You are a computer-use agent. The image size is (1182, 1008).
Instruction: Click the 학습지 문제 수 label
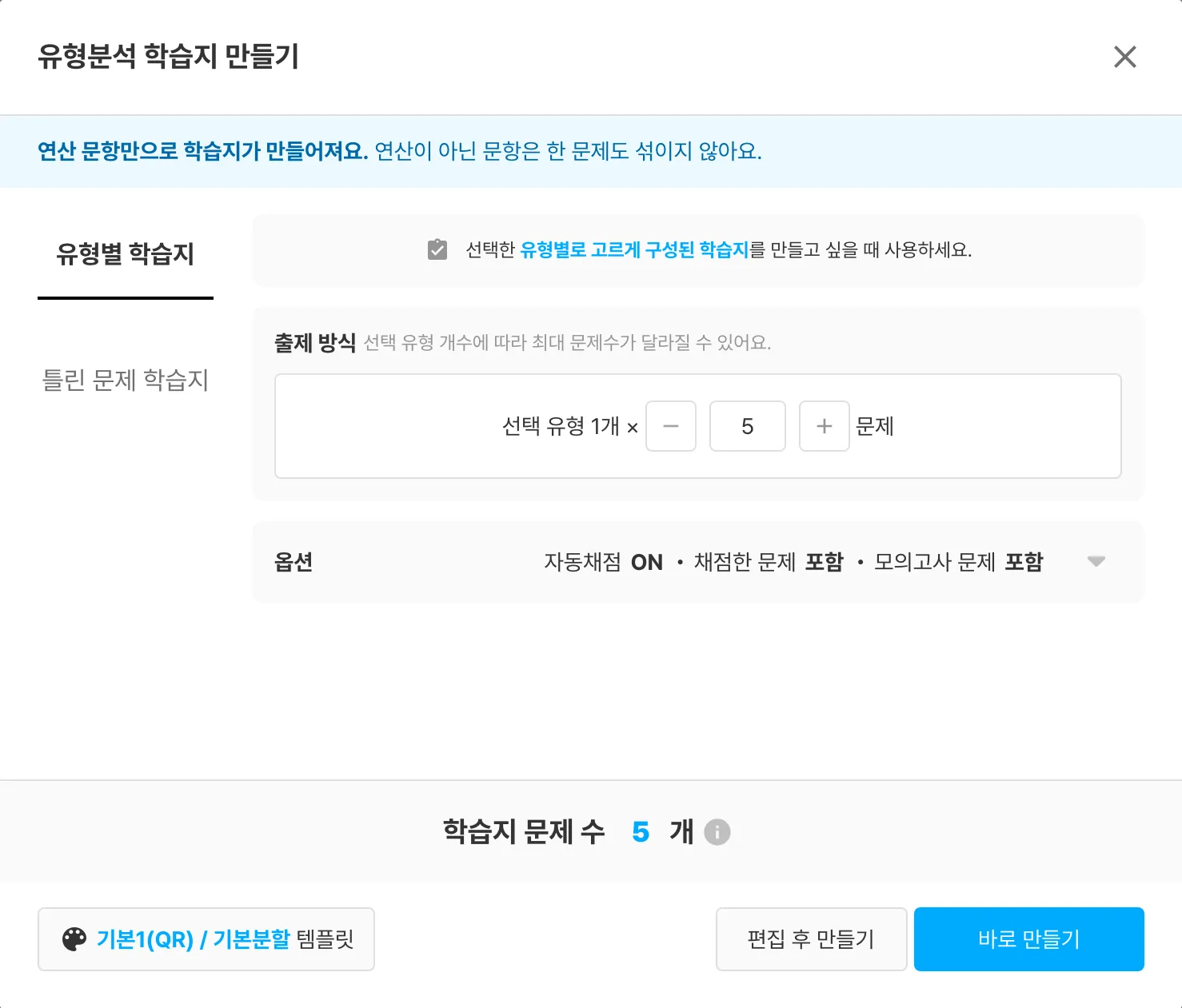524,832
